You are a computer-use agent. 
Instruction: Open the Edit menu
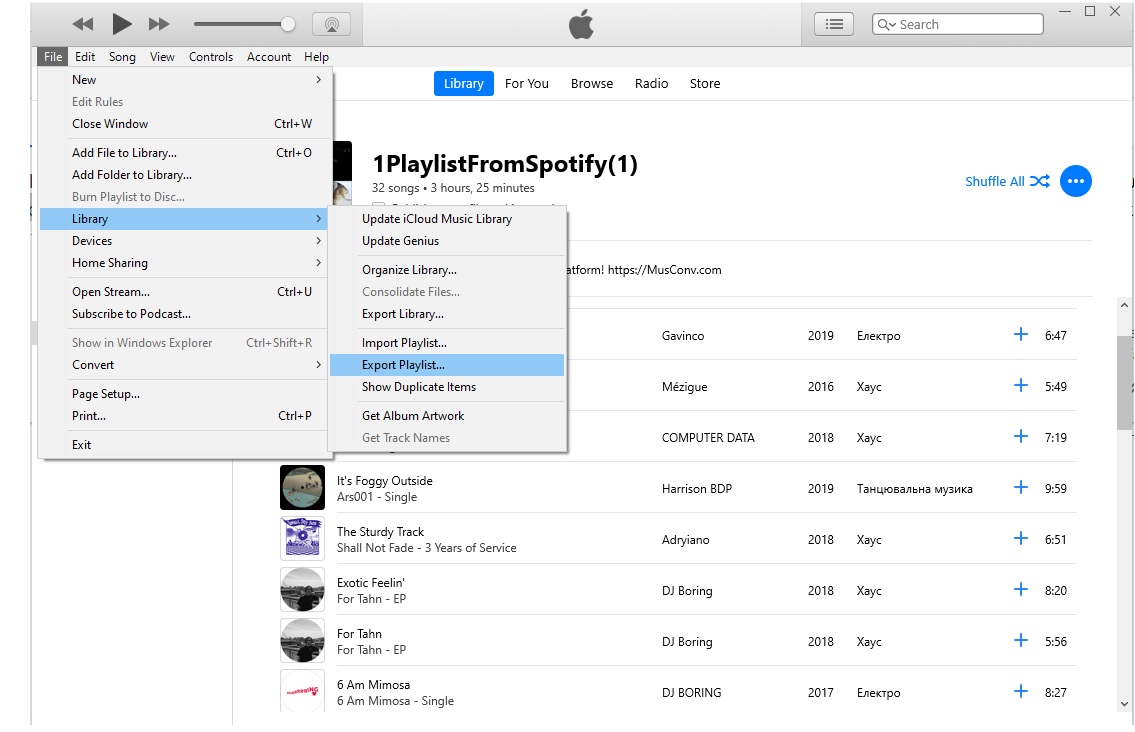pyautogui.click(x=85, y=56)
